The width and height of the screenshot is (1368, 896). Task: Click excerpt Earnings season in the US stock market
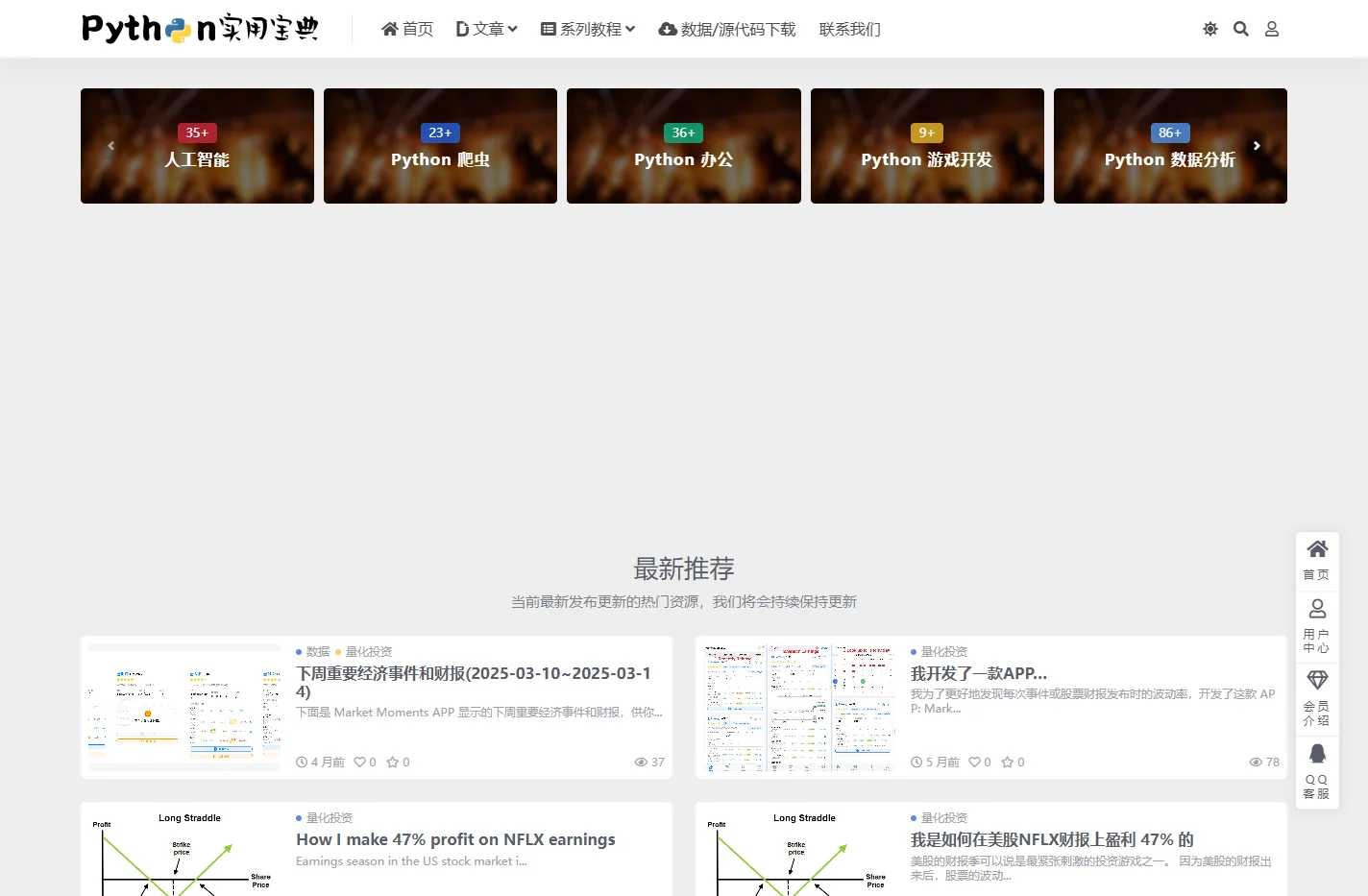[x=412, y=860]
